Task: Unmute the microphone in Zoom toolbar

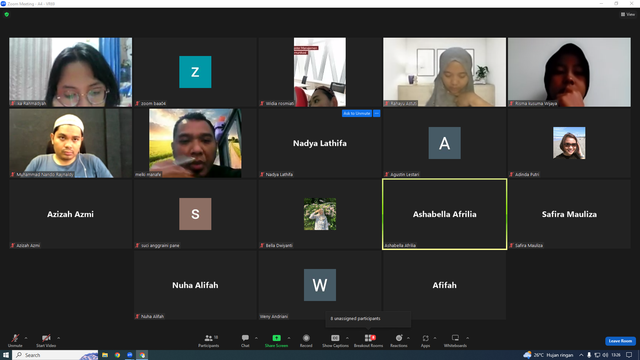Action: [x=15, y=340]
